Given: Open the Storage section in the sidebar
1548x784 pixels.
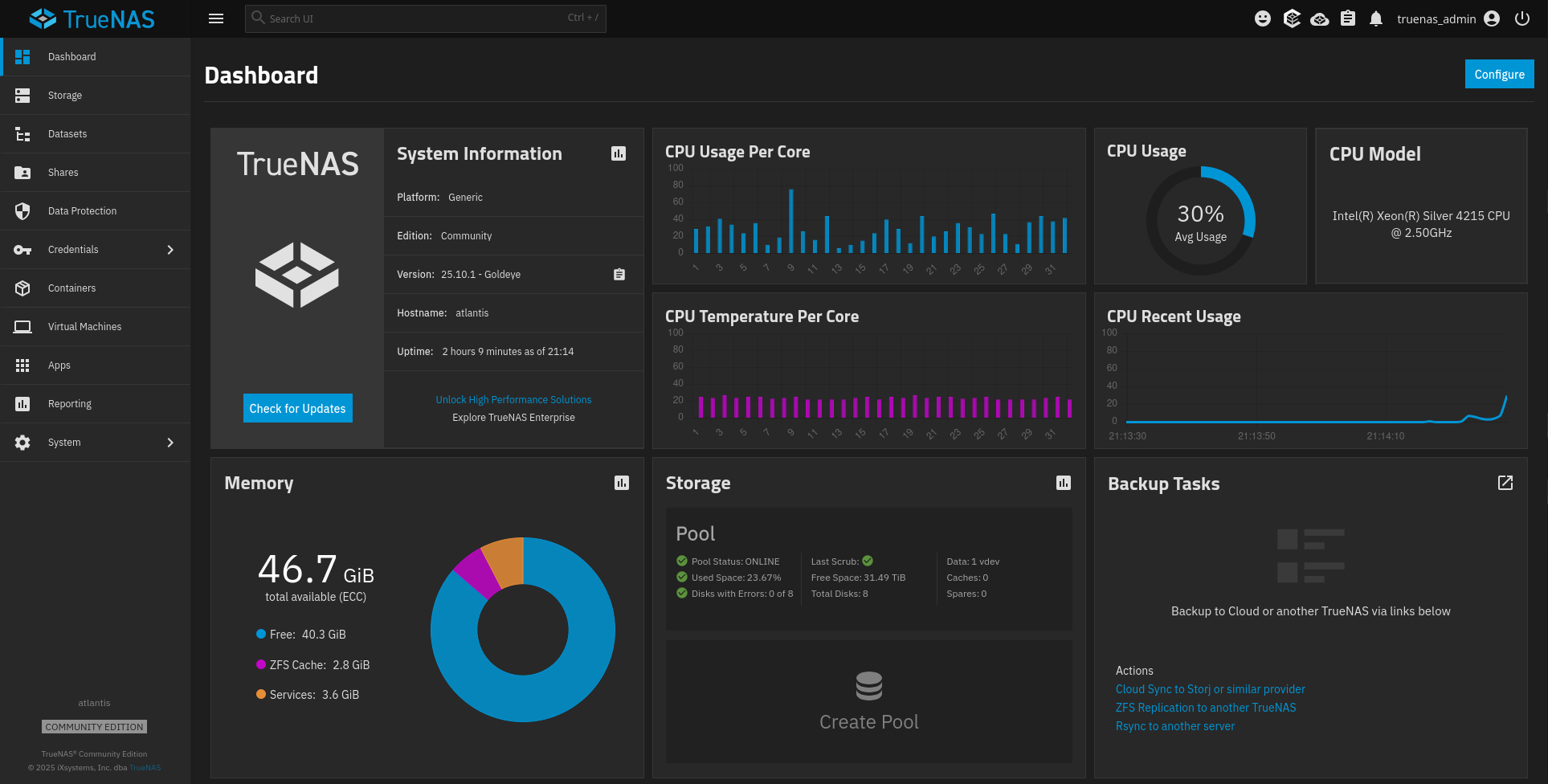Looking at the screenshot, I should point(65,95).
